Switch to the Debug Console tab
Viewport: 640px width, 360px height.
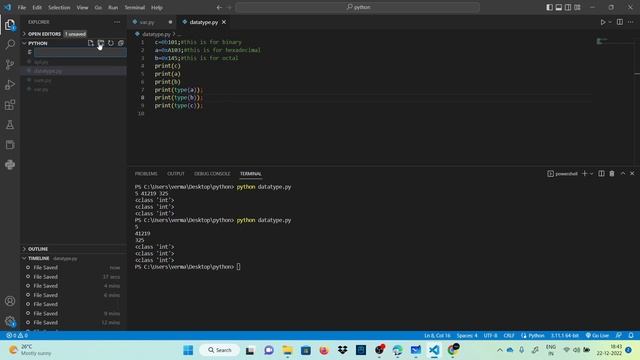(212, 173)
